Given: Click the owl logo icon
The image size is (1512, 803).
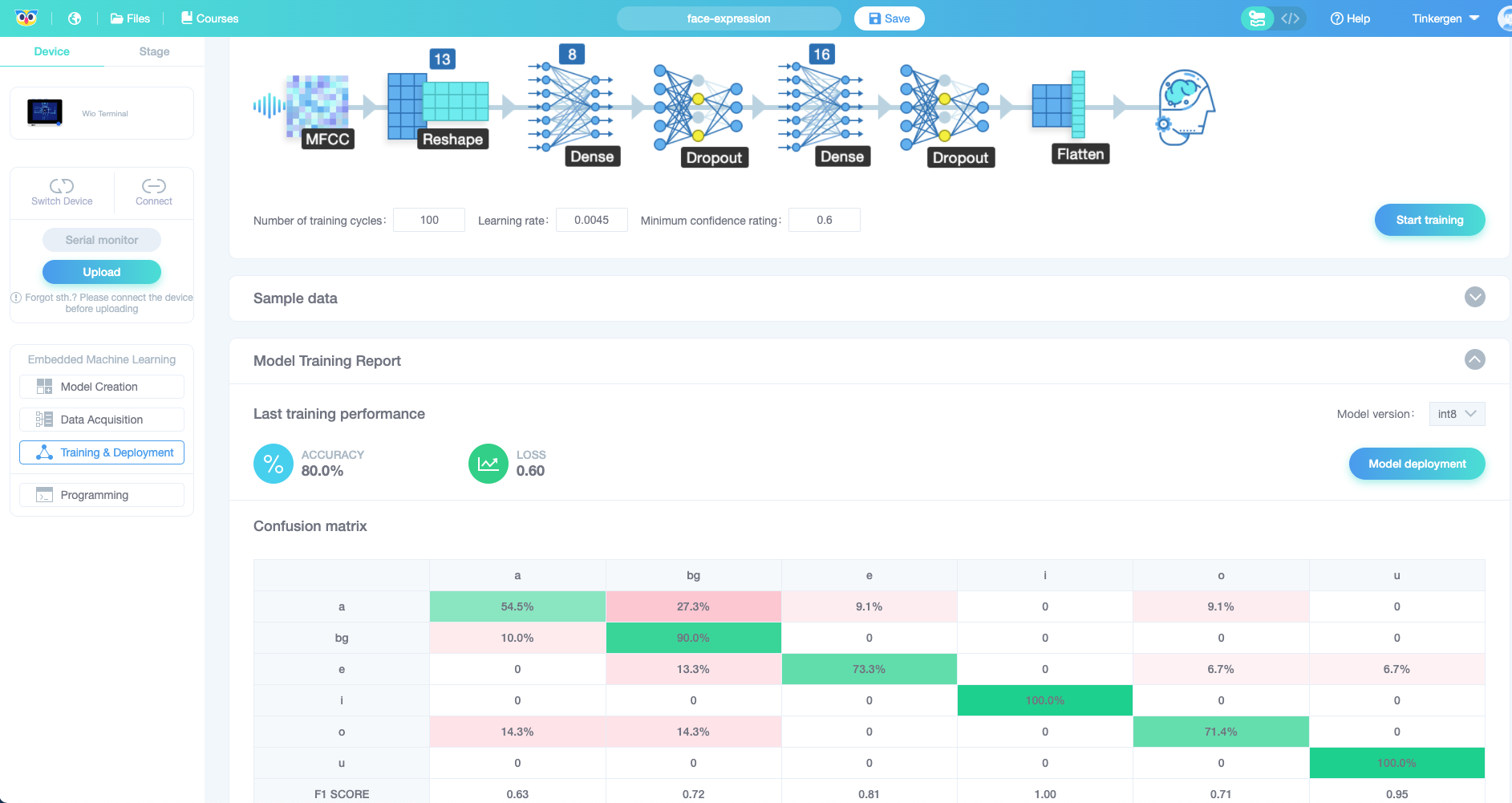Looking at the screenshot, I should click(x=26, y=18).
